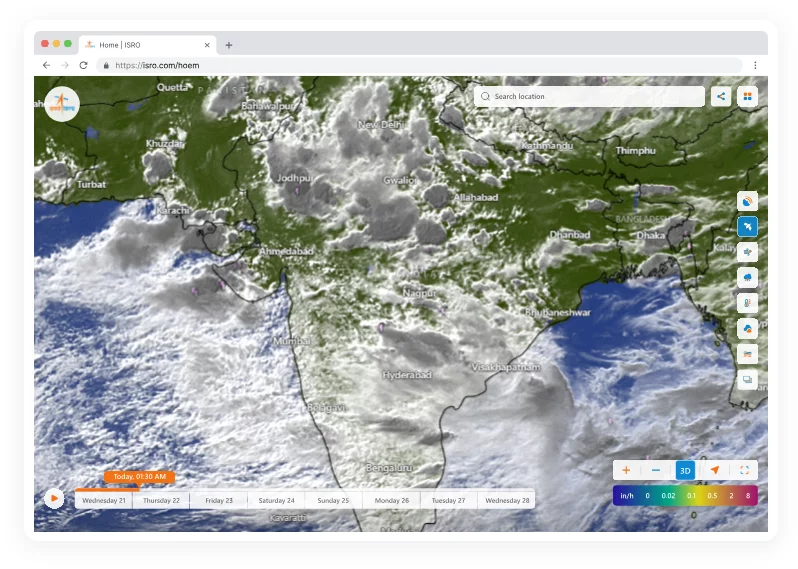Open the overlay windows icon
The image size is (798, 569).
pos(747,379)
